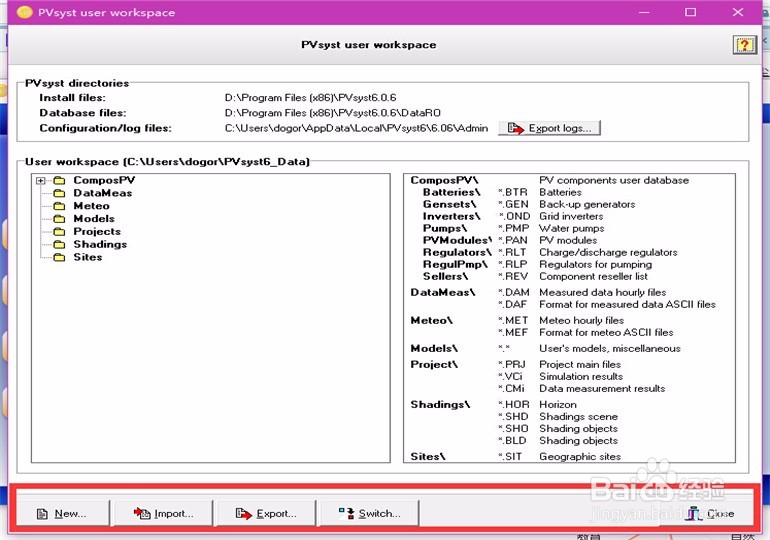Click the '*.PAN' extension text
770x540 pixels.
pos(513,240)
